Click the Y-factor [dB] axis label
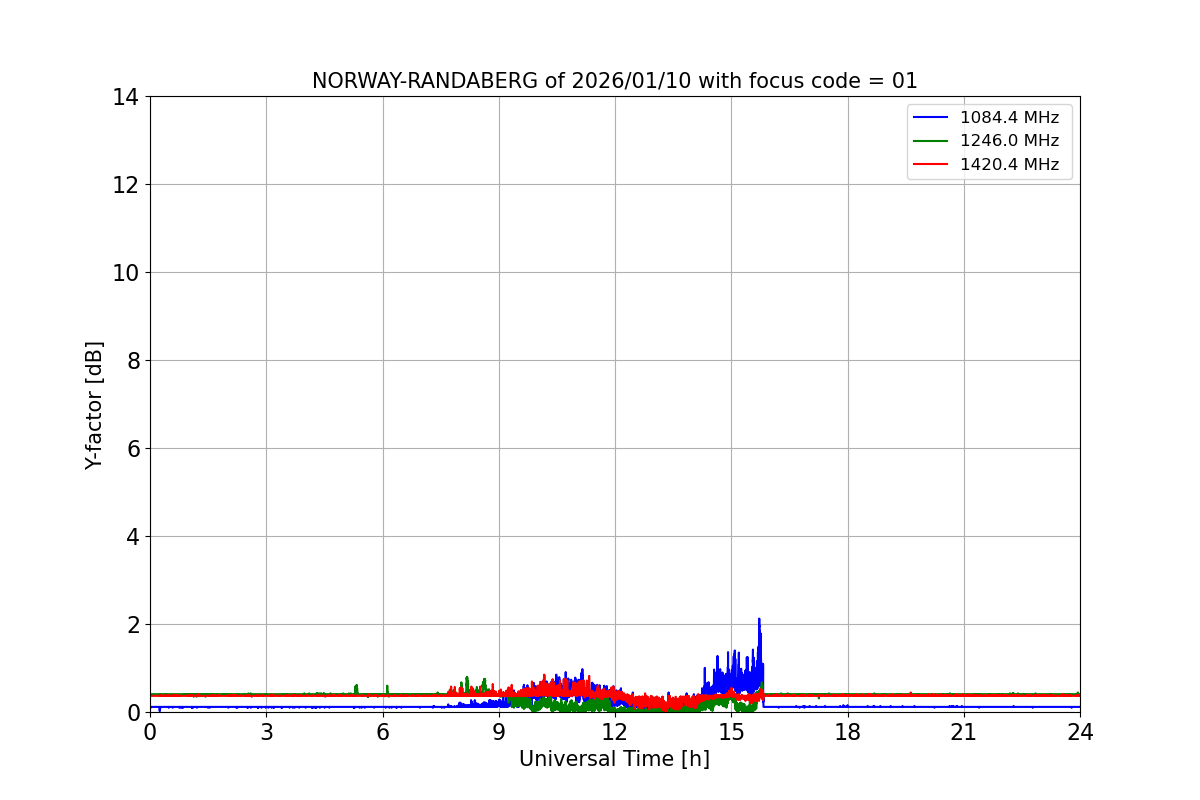1200x800 pixels. coord(94,405)
